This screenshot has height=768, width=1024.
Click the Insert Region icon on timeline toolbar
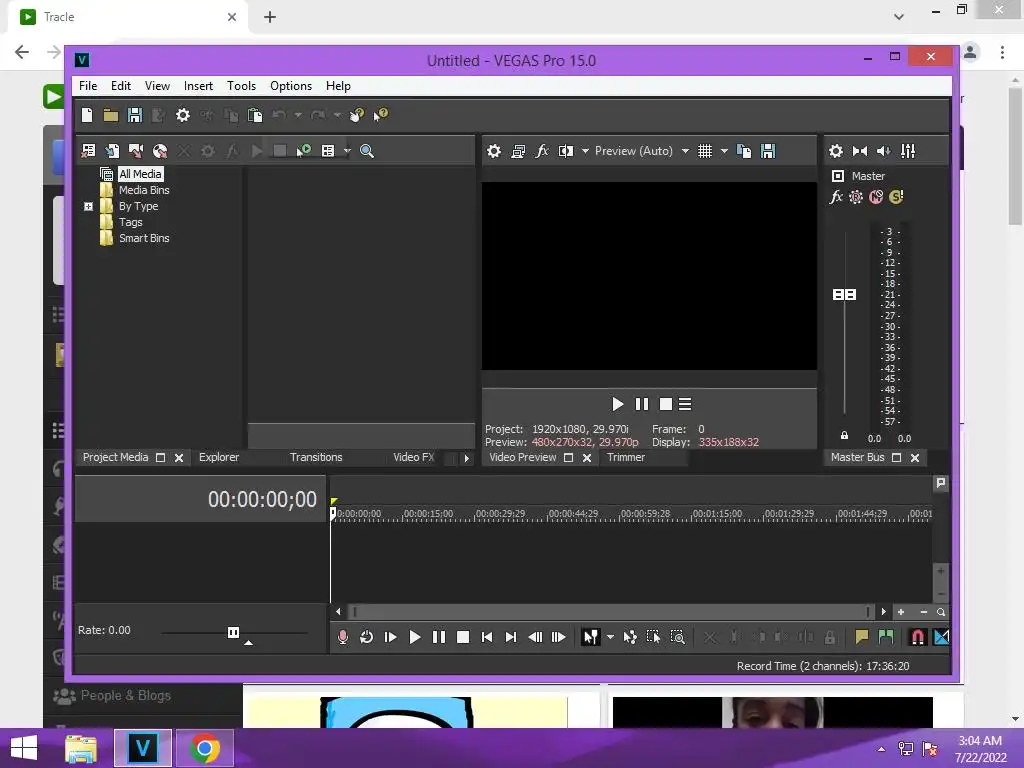[886, 637]
